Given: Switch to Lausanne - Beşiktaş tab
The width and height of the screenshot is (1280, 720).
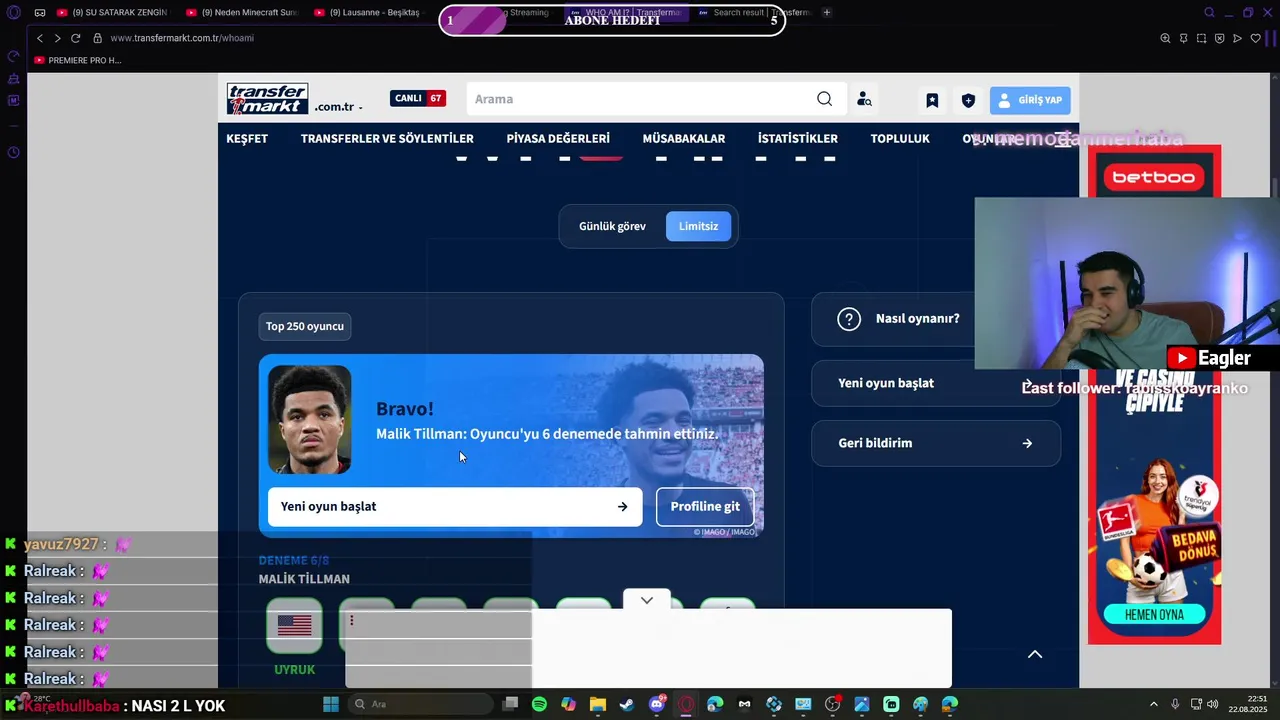Looking at the screenshot, I should tap(370, 13).
